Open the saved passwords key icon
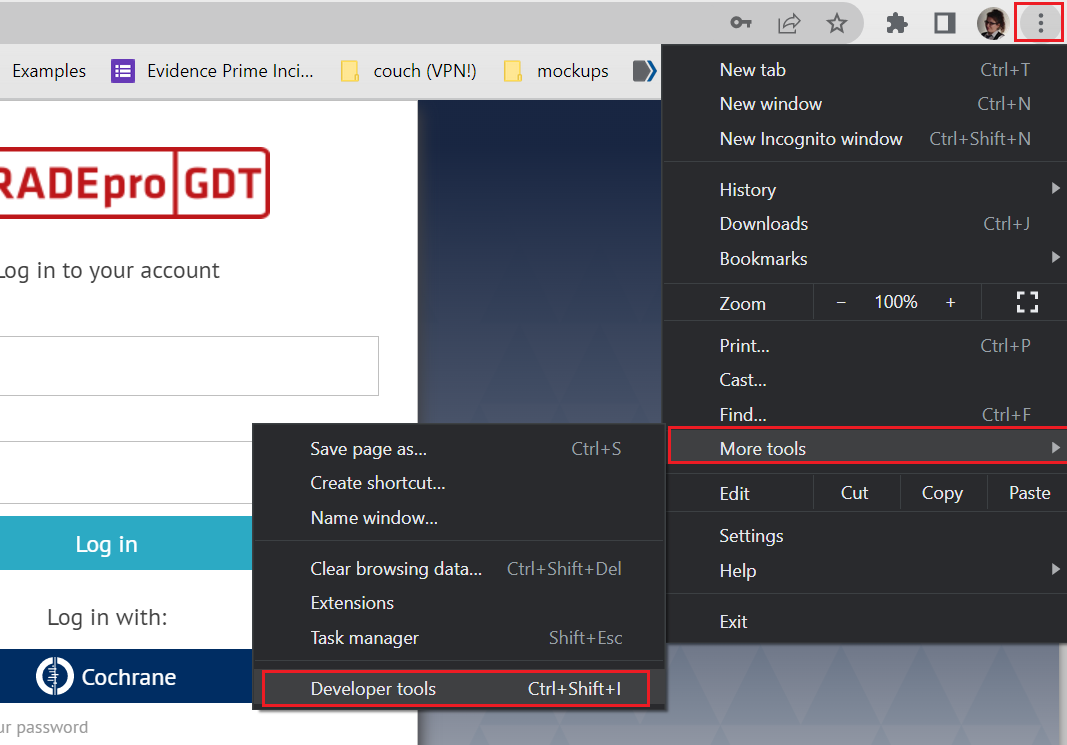Screen dimensions: 1067x745 [741, 22]
